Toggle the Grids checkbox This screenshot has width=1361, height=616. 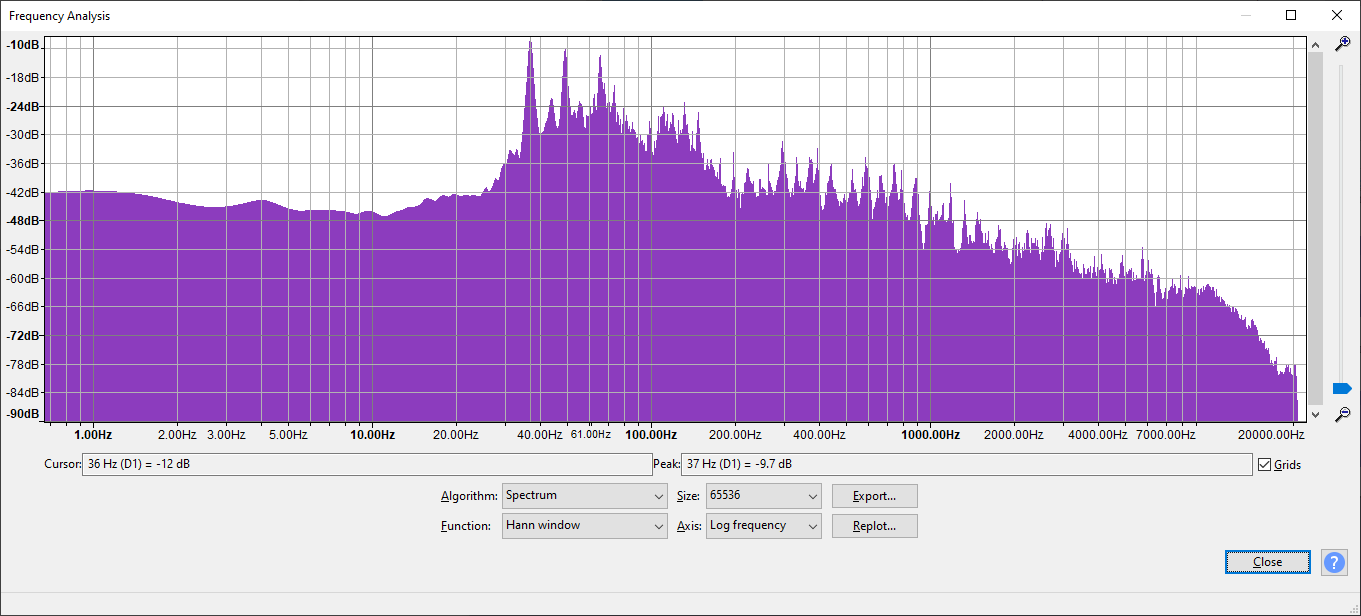[1265, 464]
